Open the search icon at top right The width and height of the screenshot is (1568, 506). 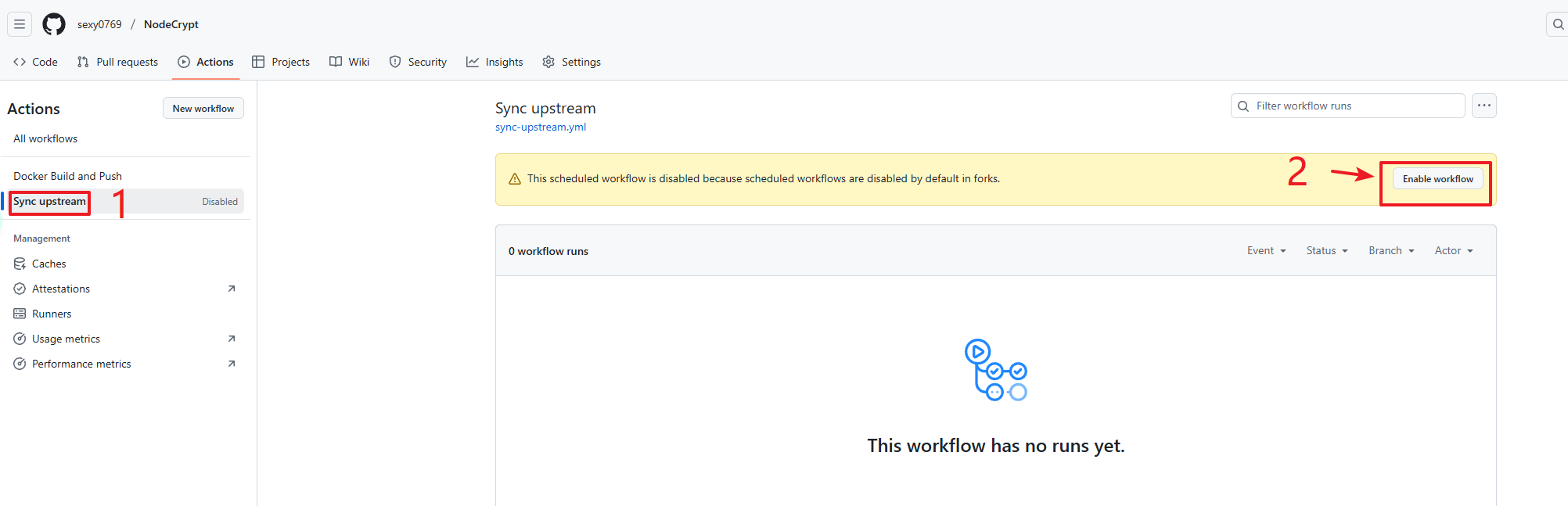click(1558, 24)
